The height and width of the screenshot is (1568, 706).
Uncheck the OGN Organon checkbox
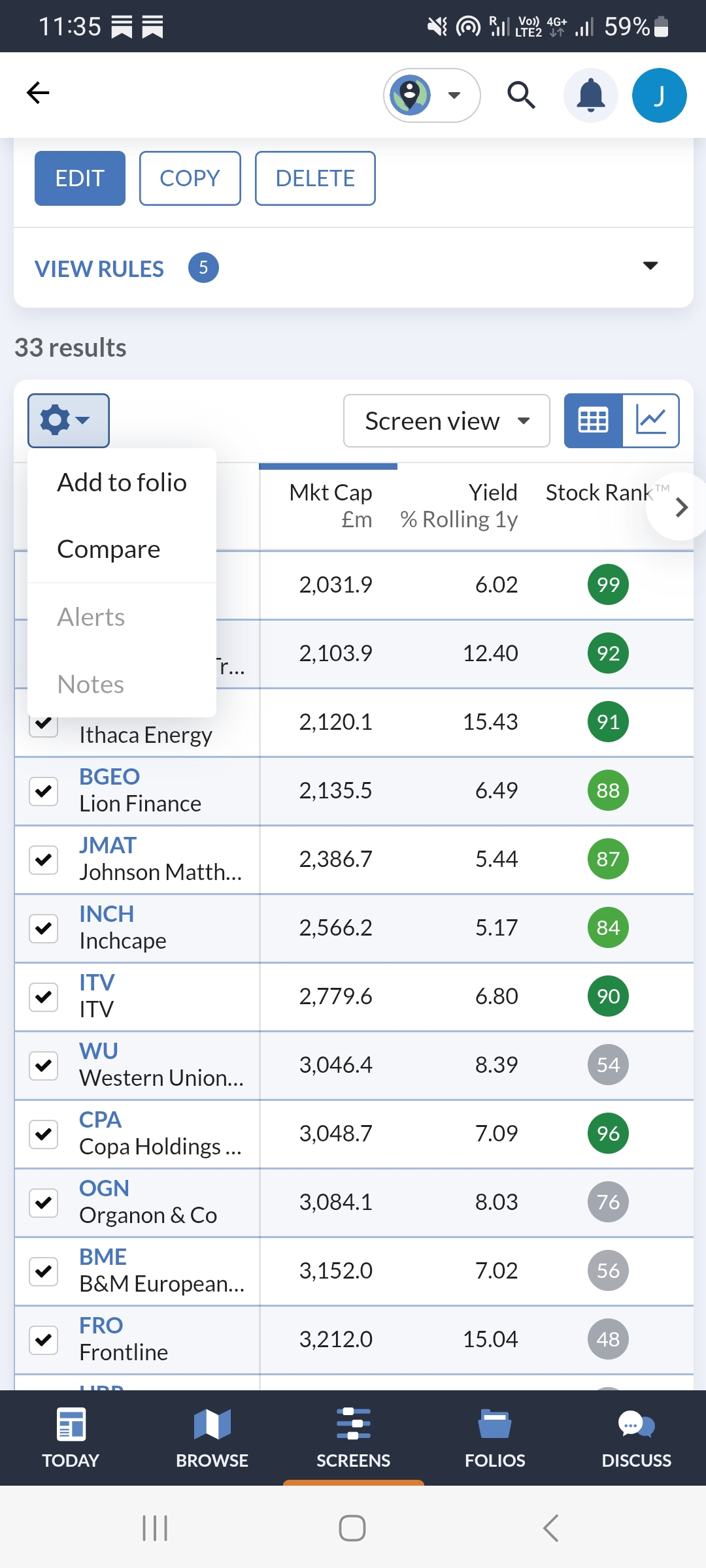(44, 1203)
